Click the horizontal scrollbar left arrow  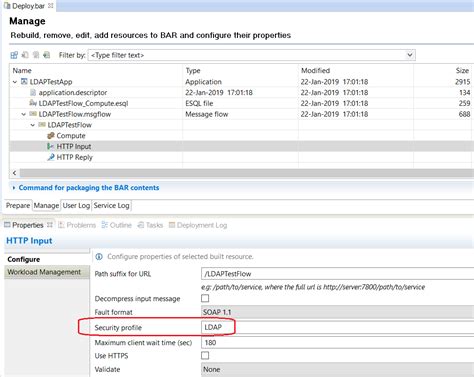point(14,173)
